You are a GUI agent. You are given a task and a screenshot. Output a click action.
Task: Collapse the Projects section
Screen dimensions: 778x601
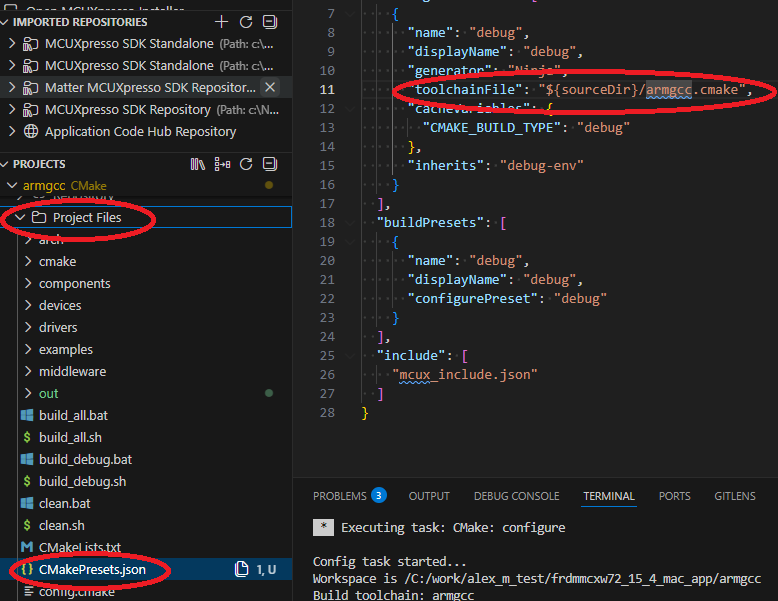coord(5,164)
